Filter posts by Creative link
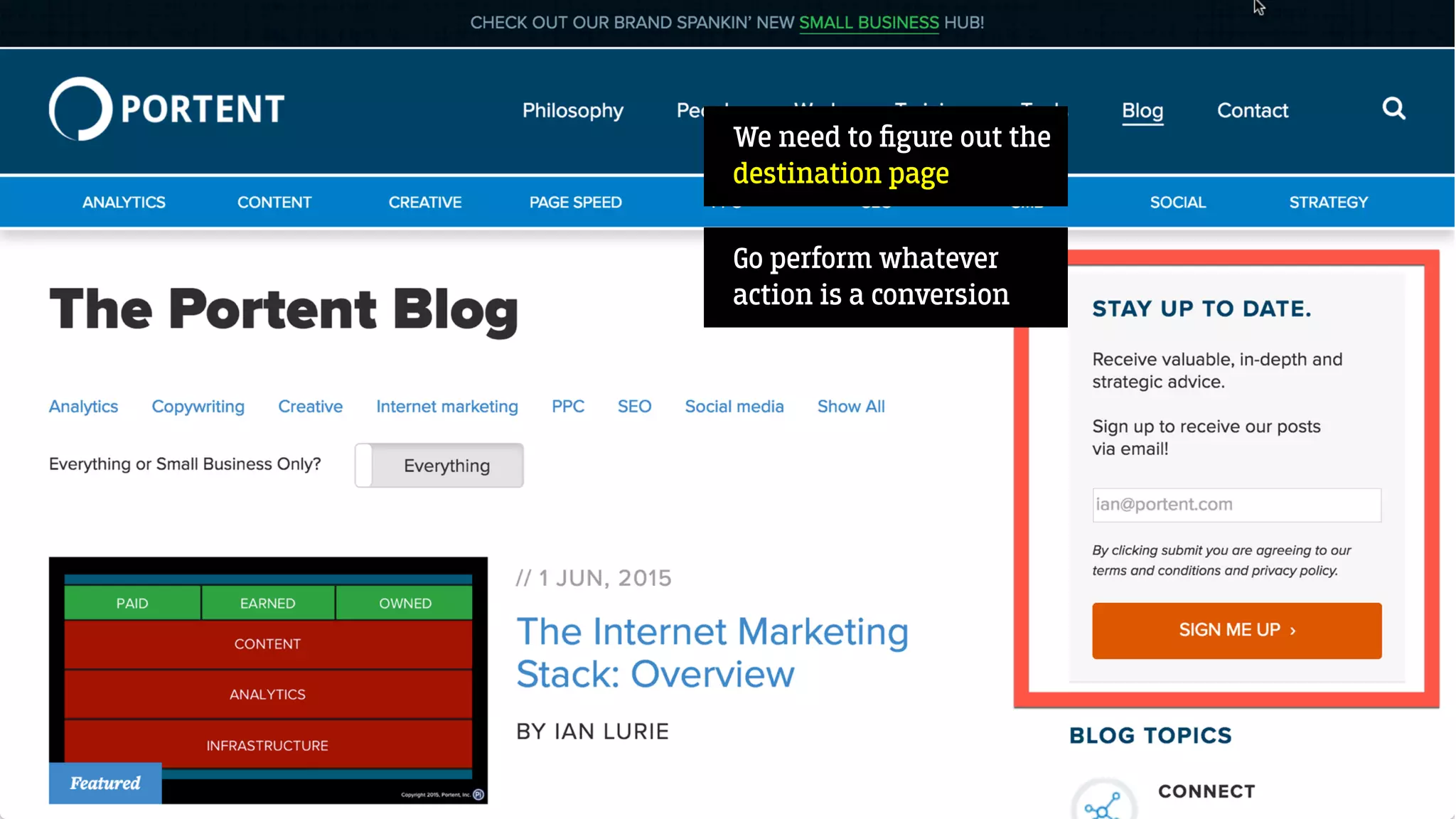The image size is (1456, 819). pyautogui.click(x=310, y=407)
